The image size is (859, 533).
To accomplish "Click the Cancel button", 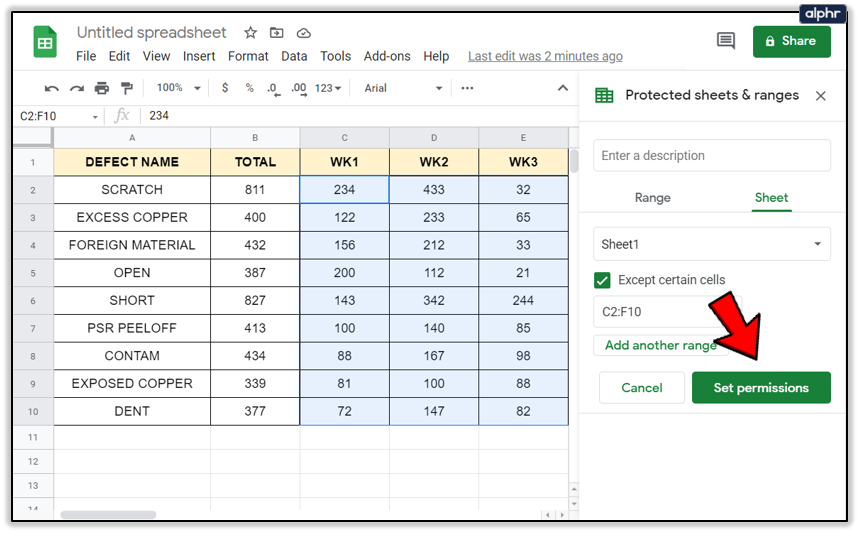I will coord(642,388).
